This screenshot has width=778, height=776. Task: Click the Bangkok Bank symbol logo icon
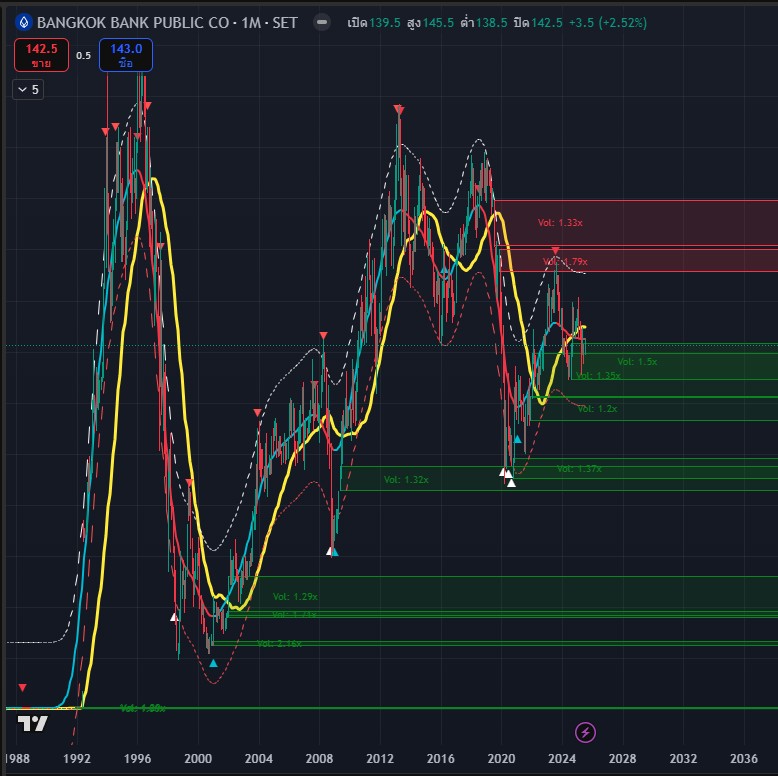(x=23, y=22)
